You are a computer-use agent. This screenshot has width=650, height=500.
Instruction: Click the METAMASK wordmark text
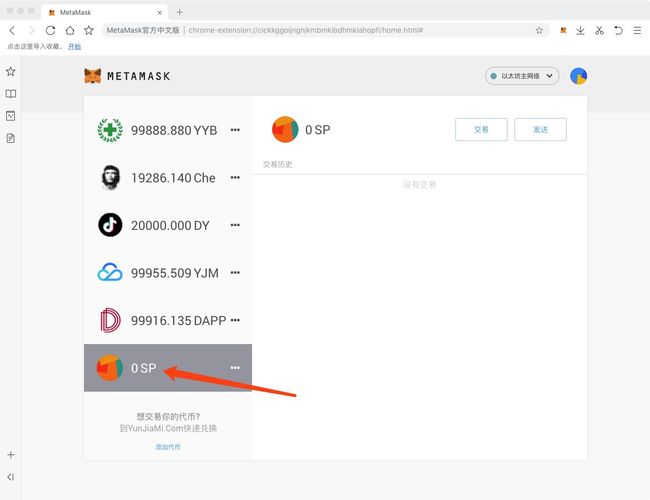point(139,76)
